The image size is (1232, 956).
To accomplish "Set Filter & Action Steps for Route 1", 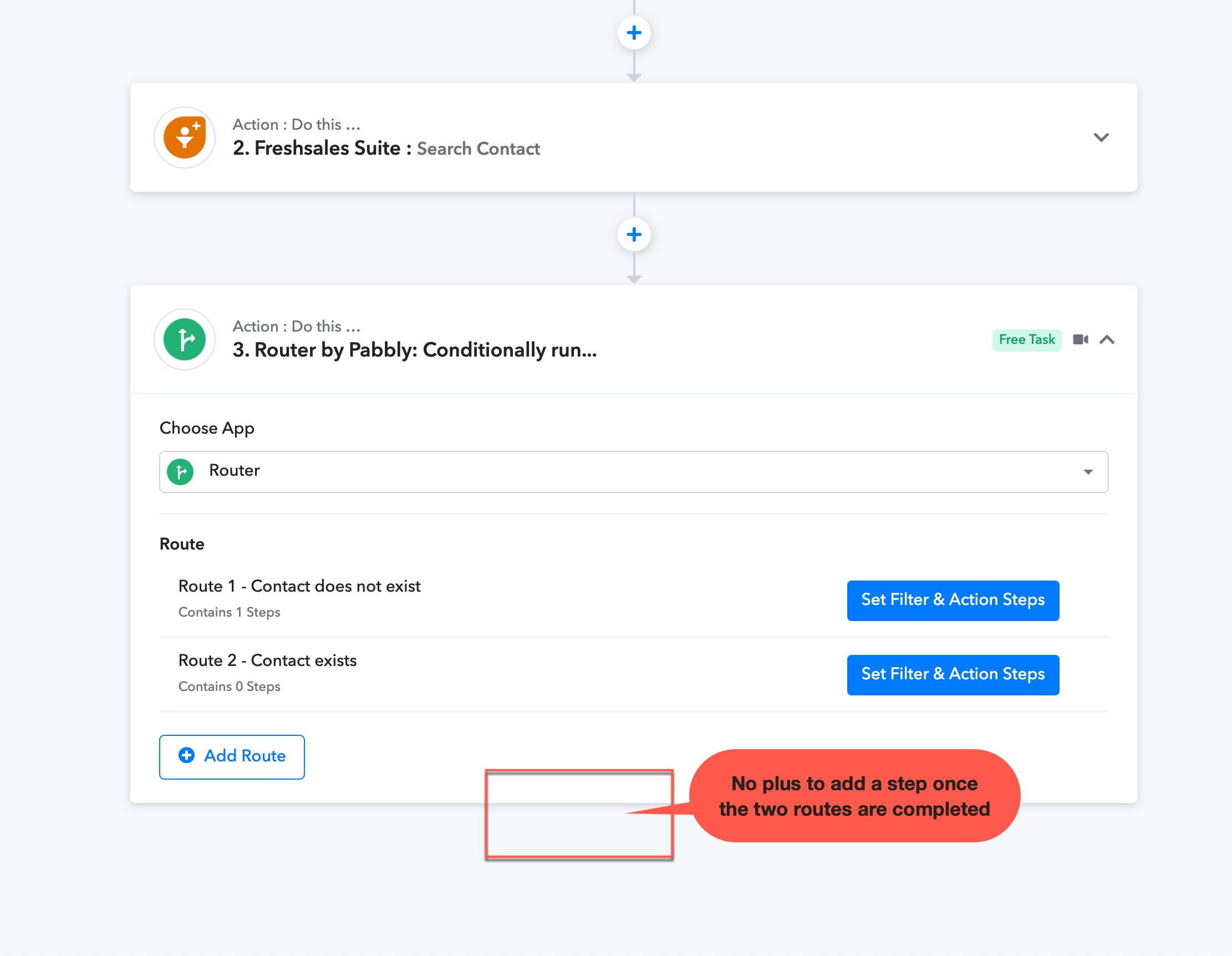I will tap(953, 600).
